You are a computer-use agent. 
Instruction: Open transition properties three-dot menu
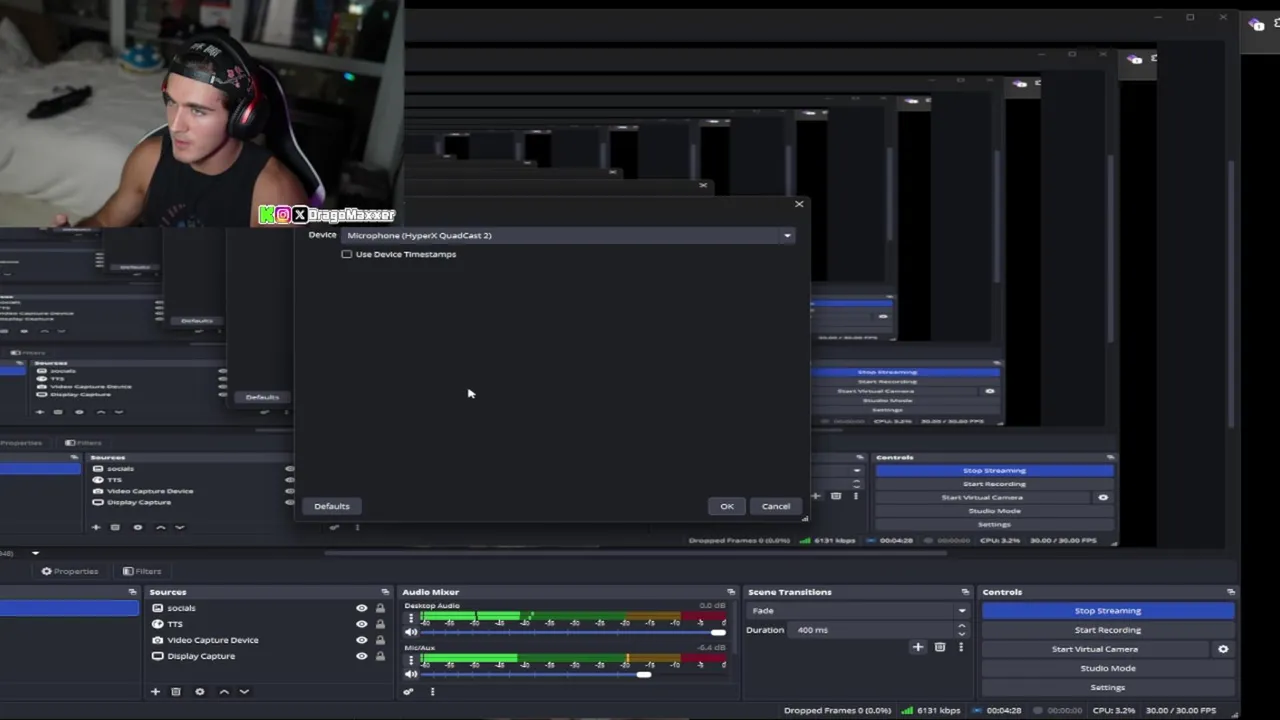(961, 647)
